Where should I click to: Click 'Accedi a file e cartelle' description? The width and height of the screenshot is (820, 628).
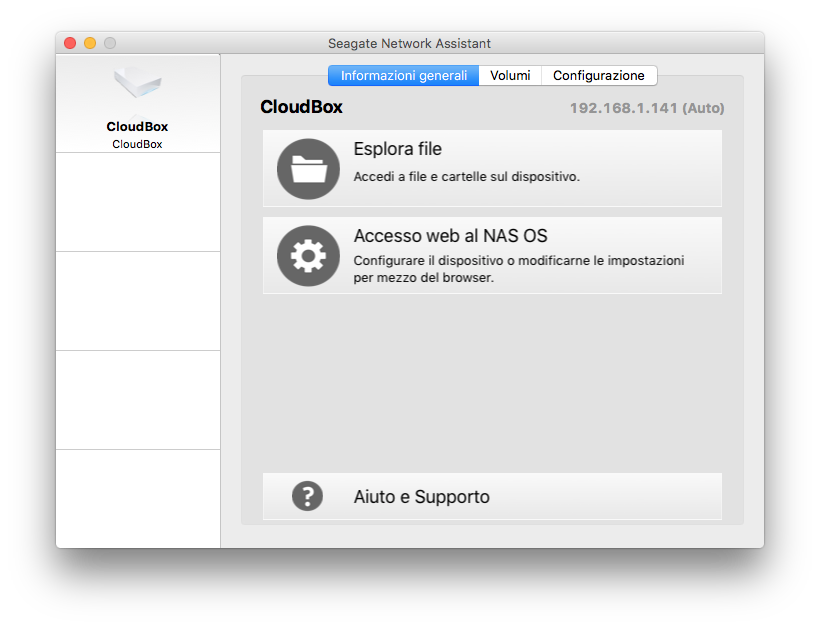tap(466, 177)
